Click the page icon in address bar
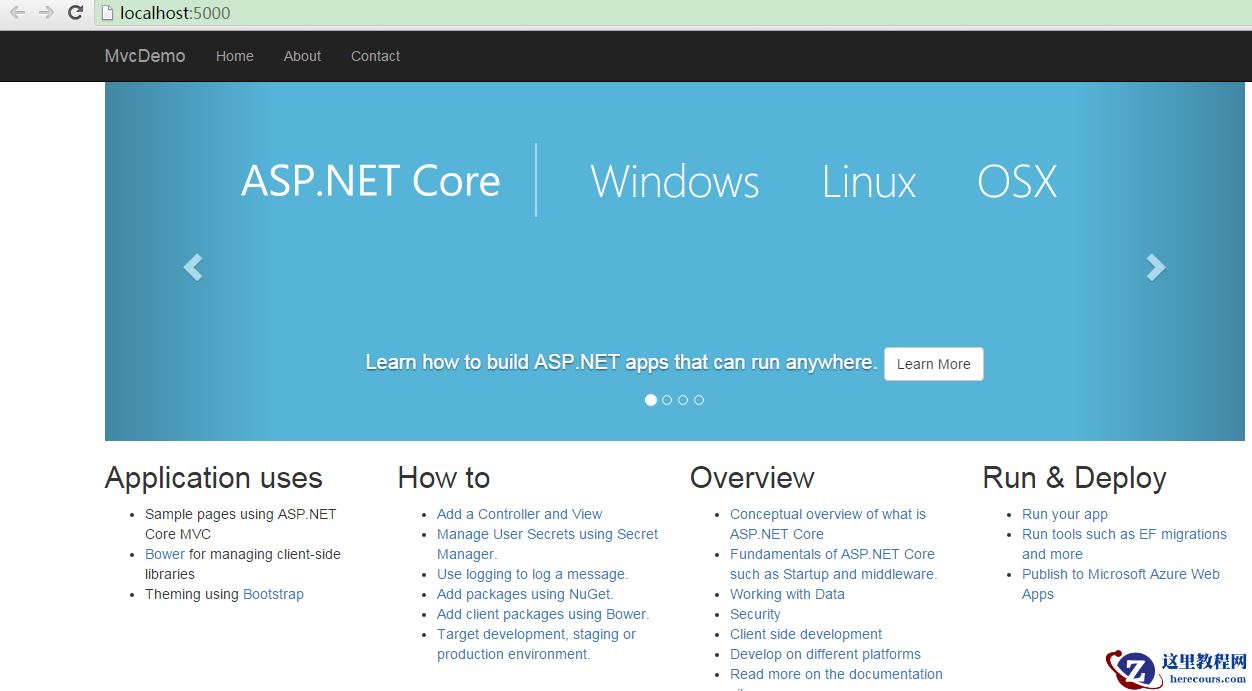The height and width of the screenshot is (691, 1252). click(x=107, y=13)
